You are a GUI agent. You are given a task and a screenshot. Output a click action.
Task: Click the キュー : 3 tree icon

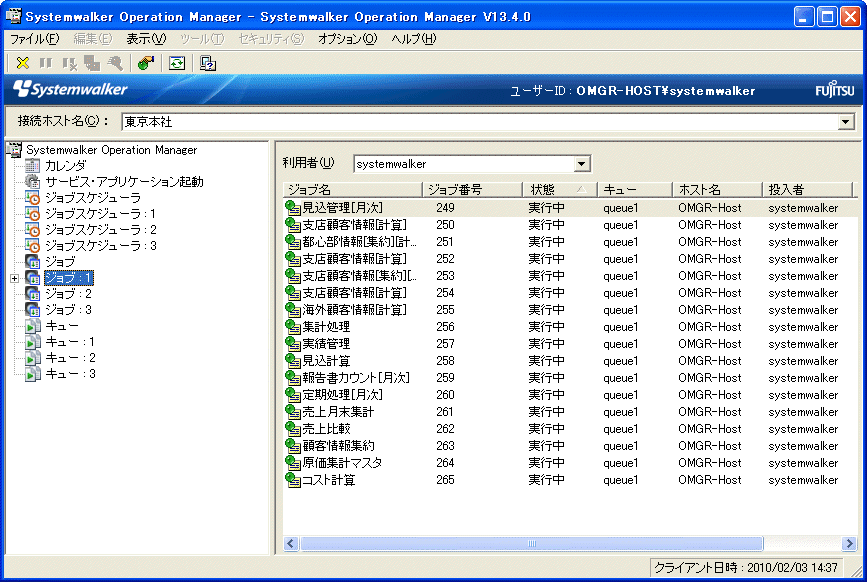pos(33,374)
